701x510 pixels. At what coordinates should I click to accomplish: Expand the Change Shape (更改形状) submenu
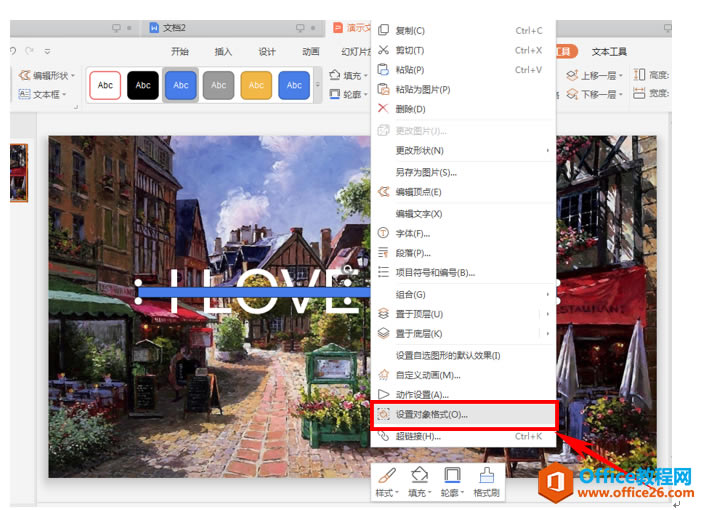tap(548, 150)
